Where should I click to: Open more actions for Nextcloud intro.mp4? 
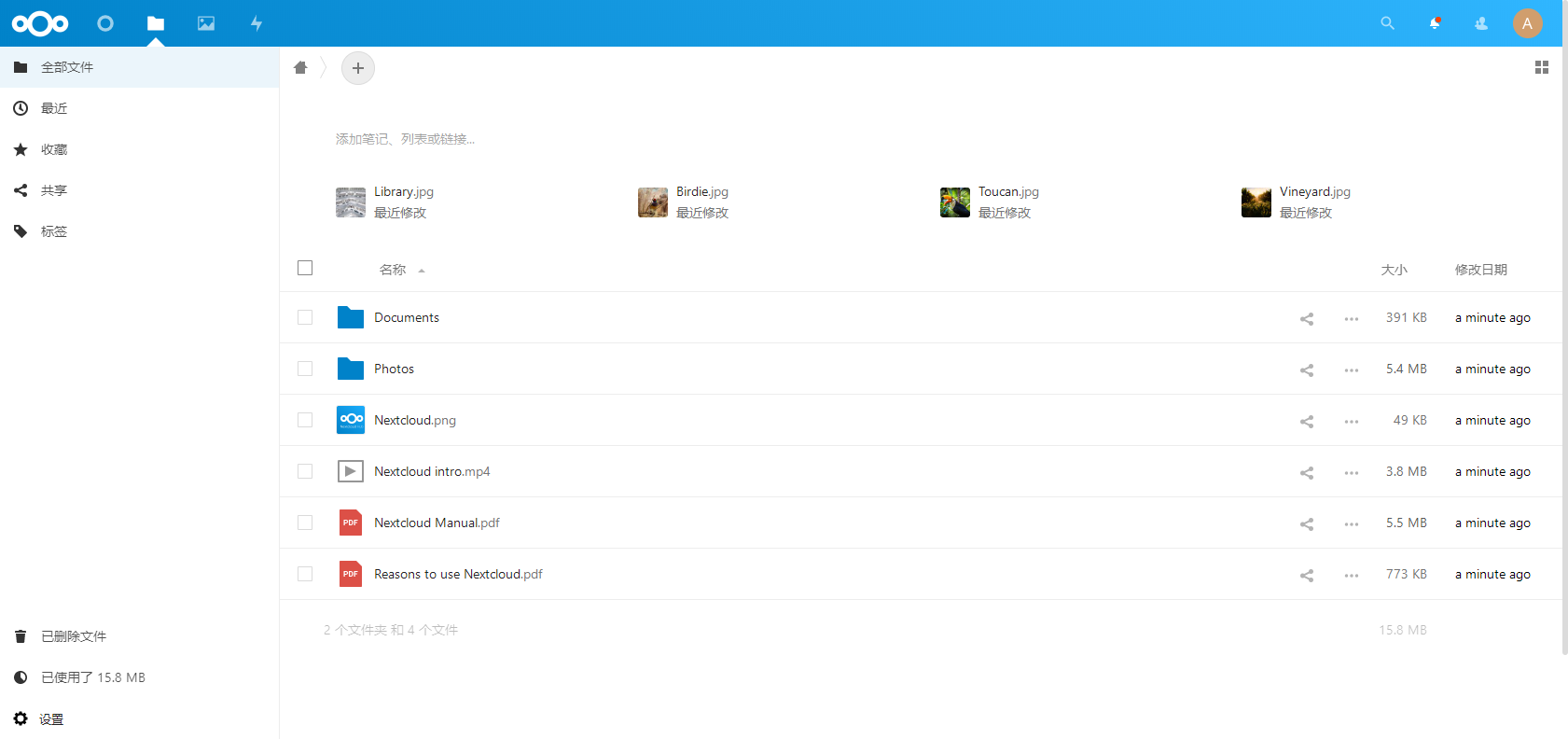(x=1352, y=473)
